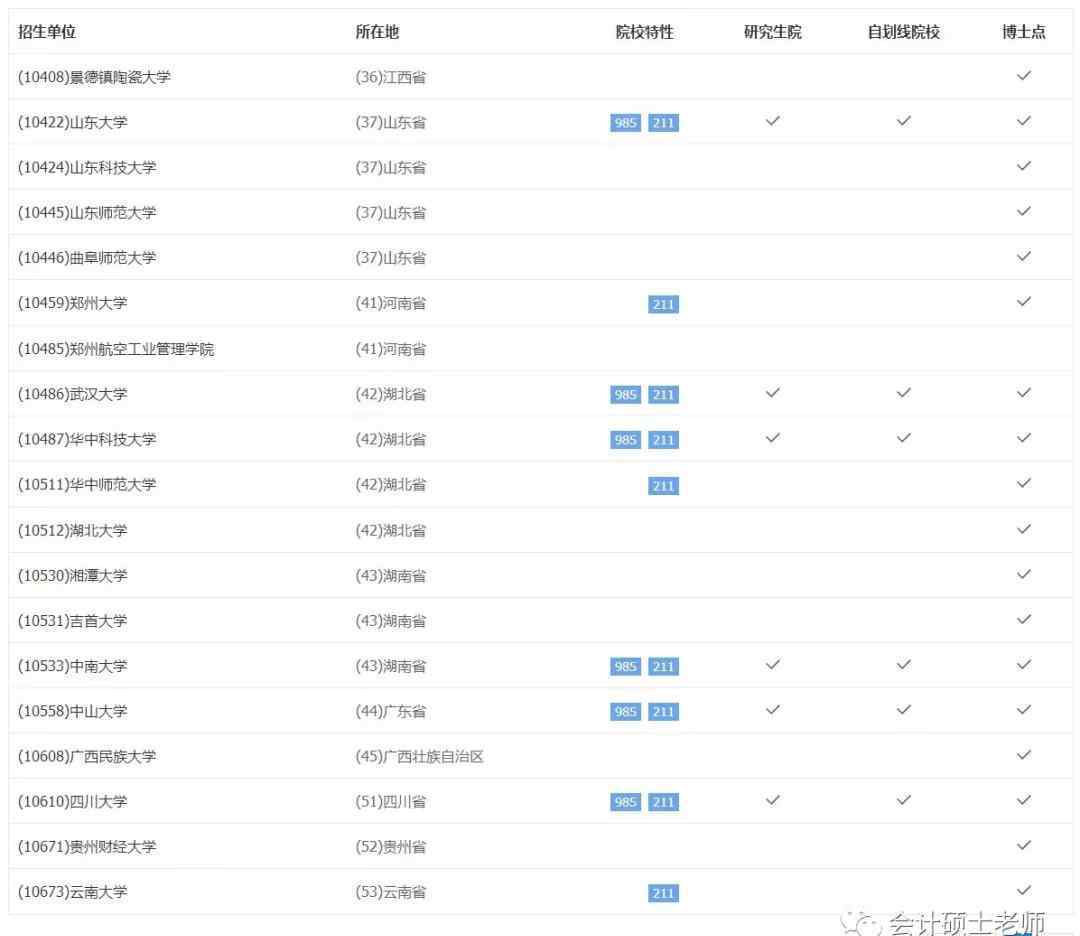Click 研究生院 checkmark for 四川大学

coord(773,800)
